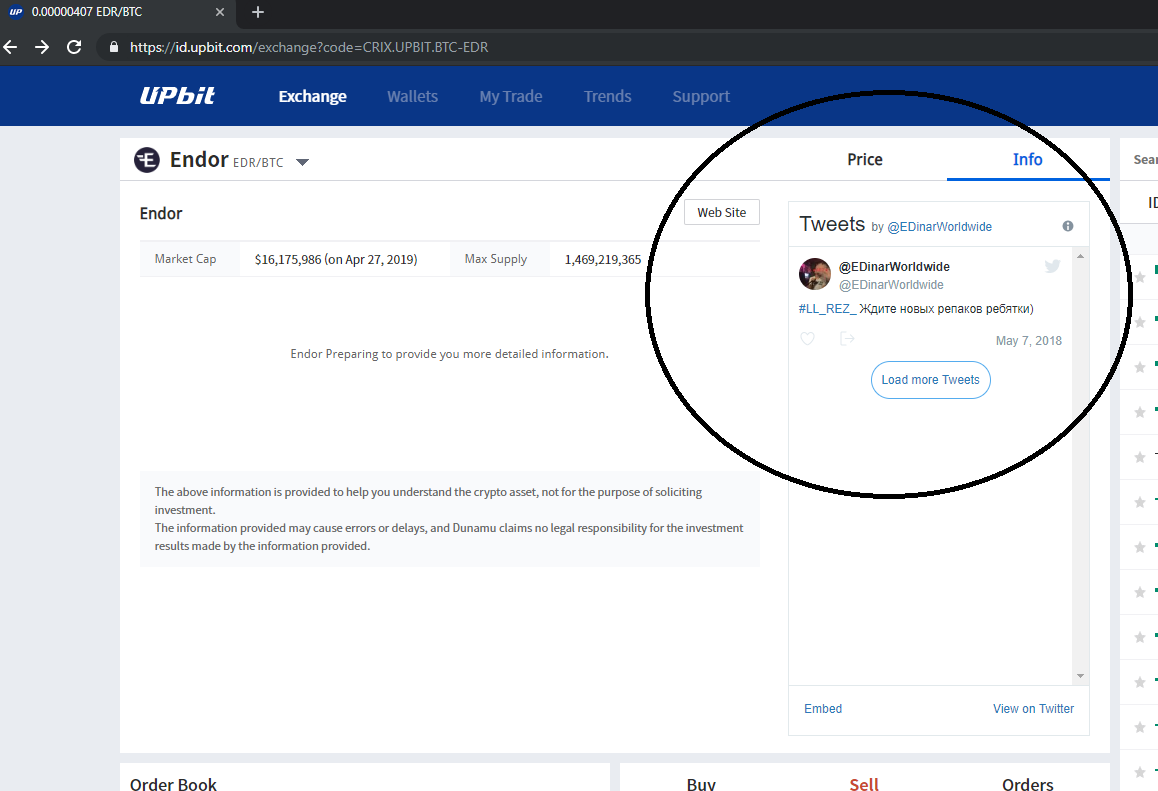Open the Wallets menu
Screen dimensions: 1158x791
tap(413, 97)
